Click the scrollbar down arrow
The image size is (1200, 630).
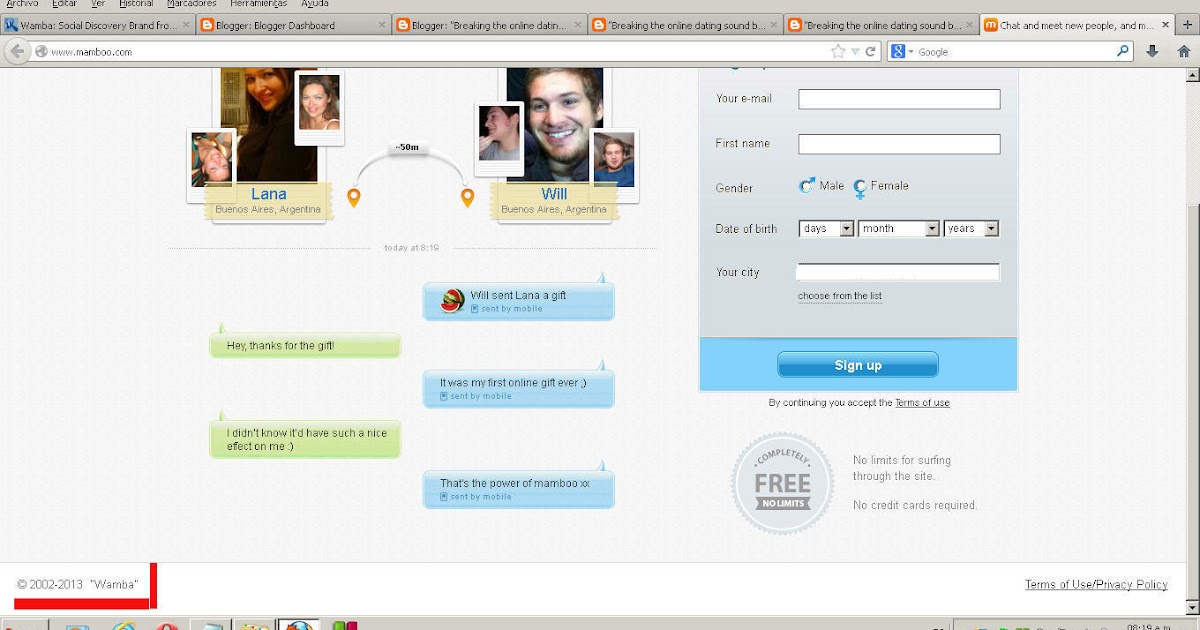click(x=1192, y=607)
